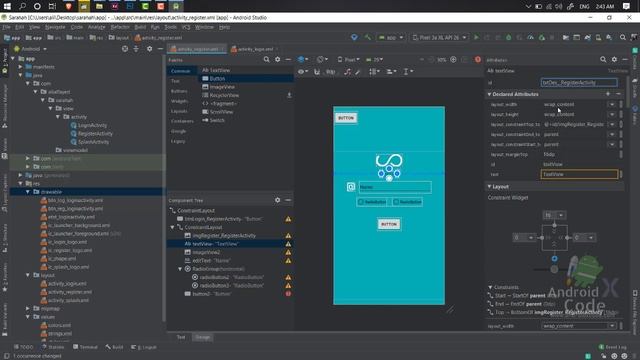
Task: Open Terminal tool window
Action: coord(85,347)
